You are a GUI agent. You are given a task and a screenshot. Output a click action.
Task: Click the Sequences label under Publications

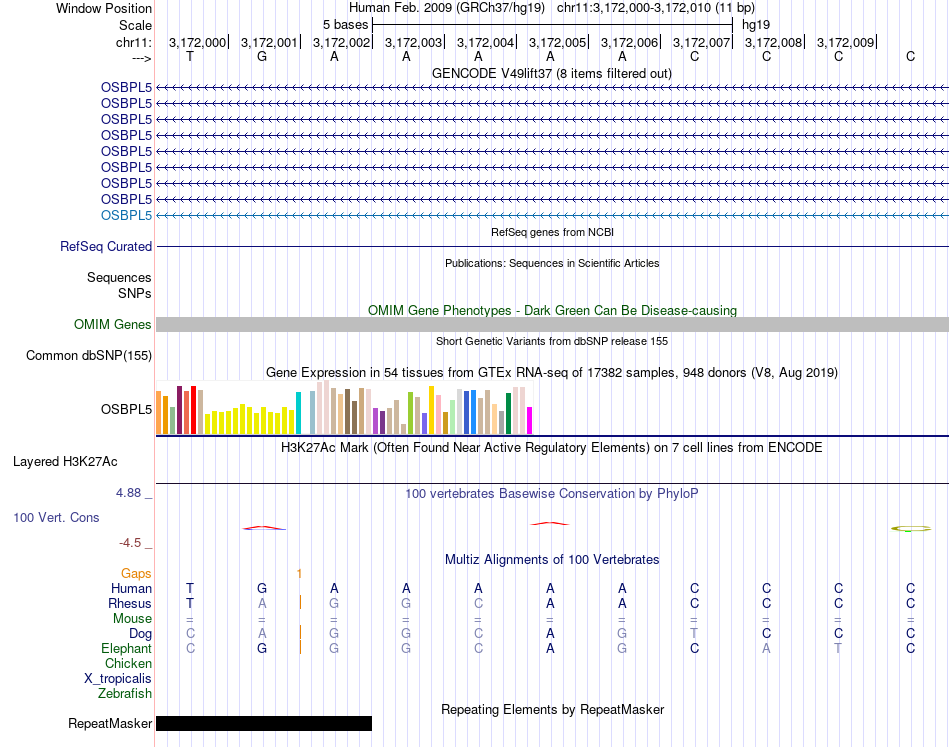[119, 277]
